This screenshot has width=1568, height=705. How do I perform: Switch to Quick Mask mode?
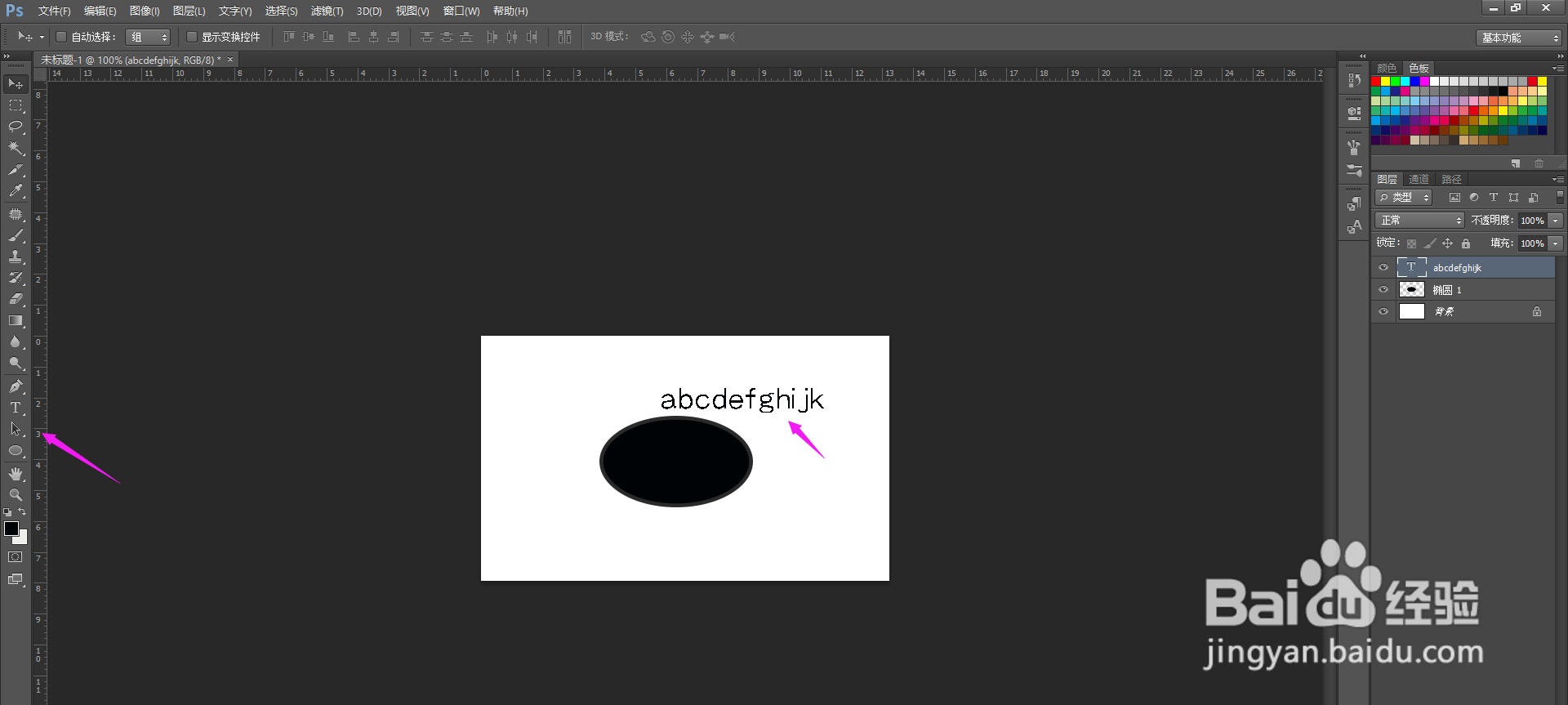(16, 557)
